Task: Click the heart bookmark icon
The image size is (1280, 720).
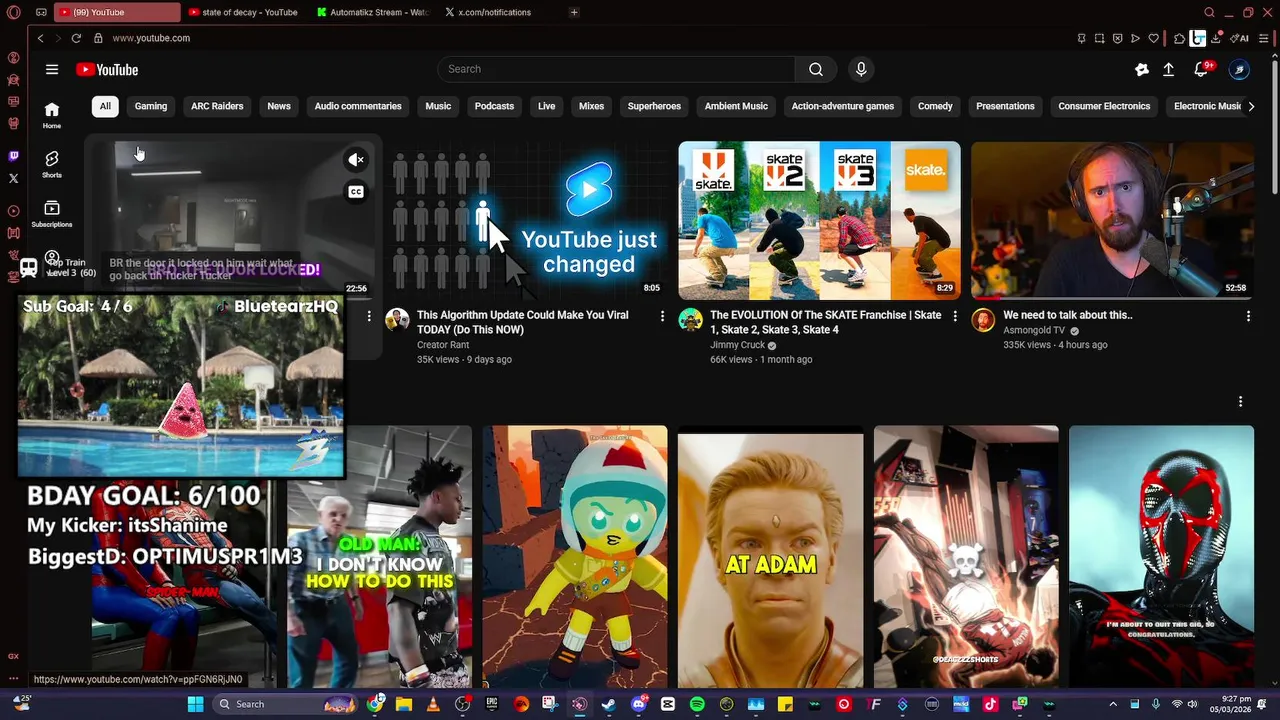Action: tap(1153, 38)
